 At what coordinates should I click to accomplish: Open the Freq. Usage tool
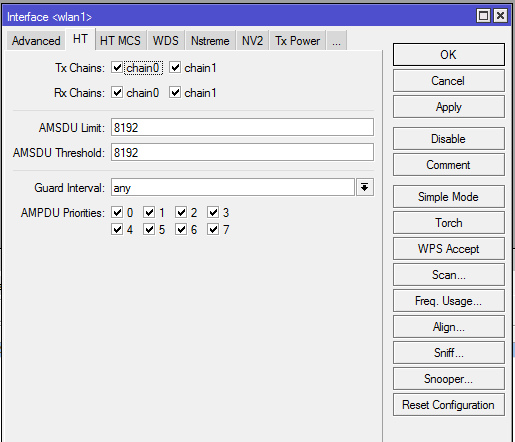pos(449,301)
